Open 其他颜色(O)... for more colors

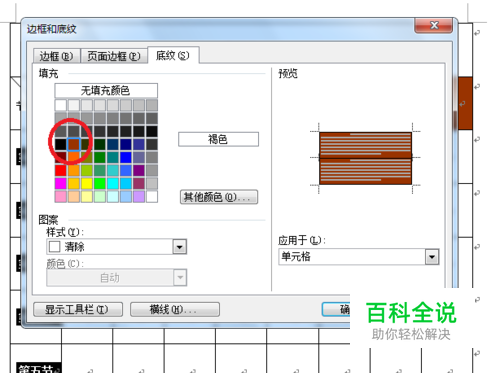[x=219, y=197]
